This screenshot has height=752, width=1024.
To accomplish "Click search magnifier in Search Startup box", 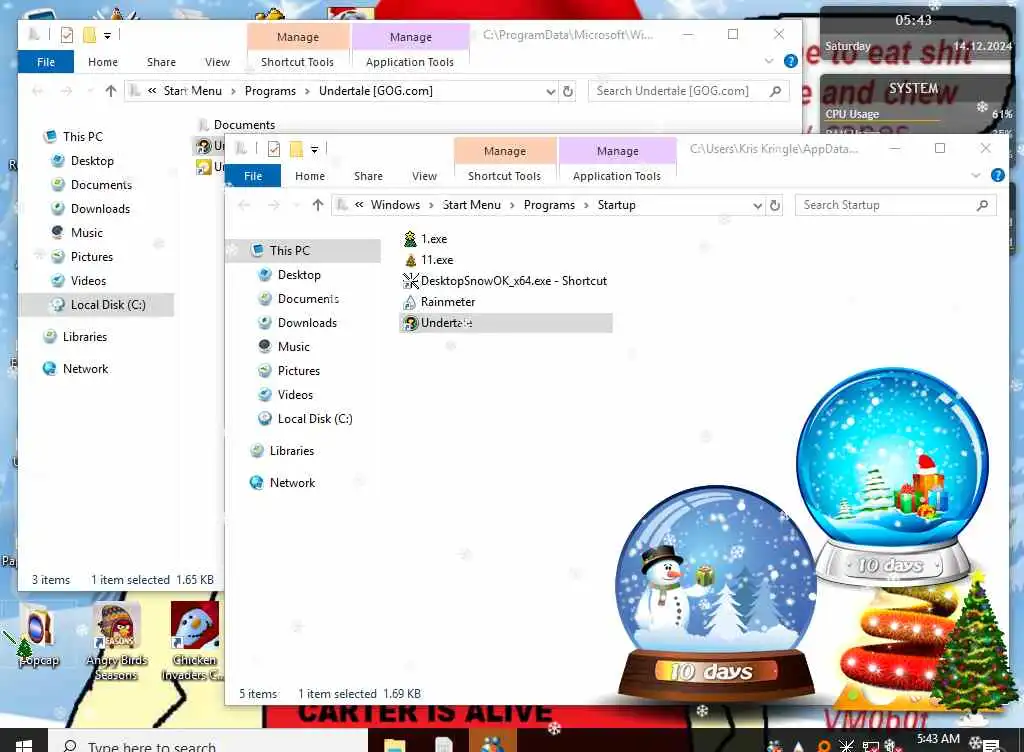I will pyautogui.click(x=982, y=205).
